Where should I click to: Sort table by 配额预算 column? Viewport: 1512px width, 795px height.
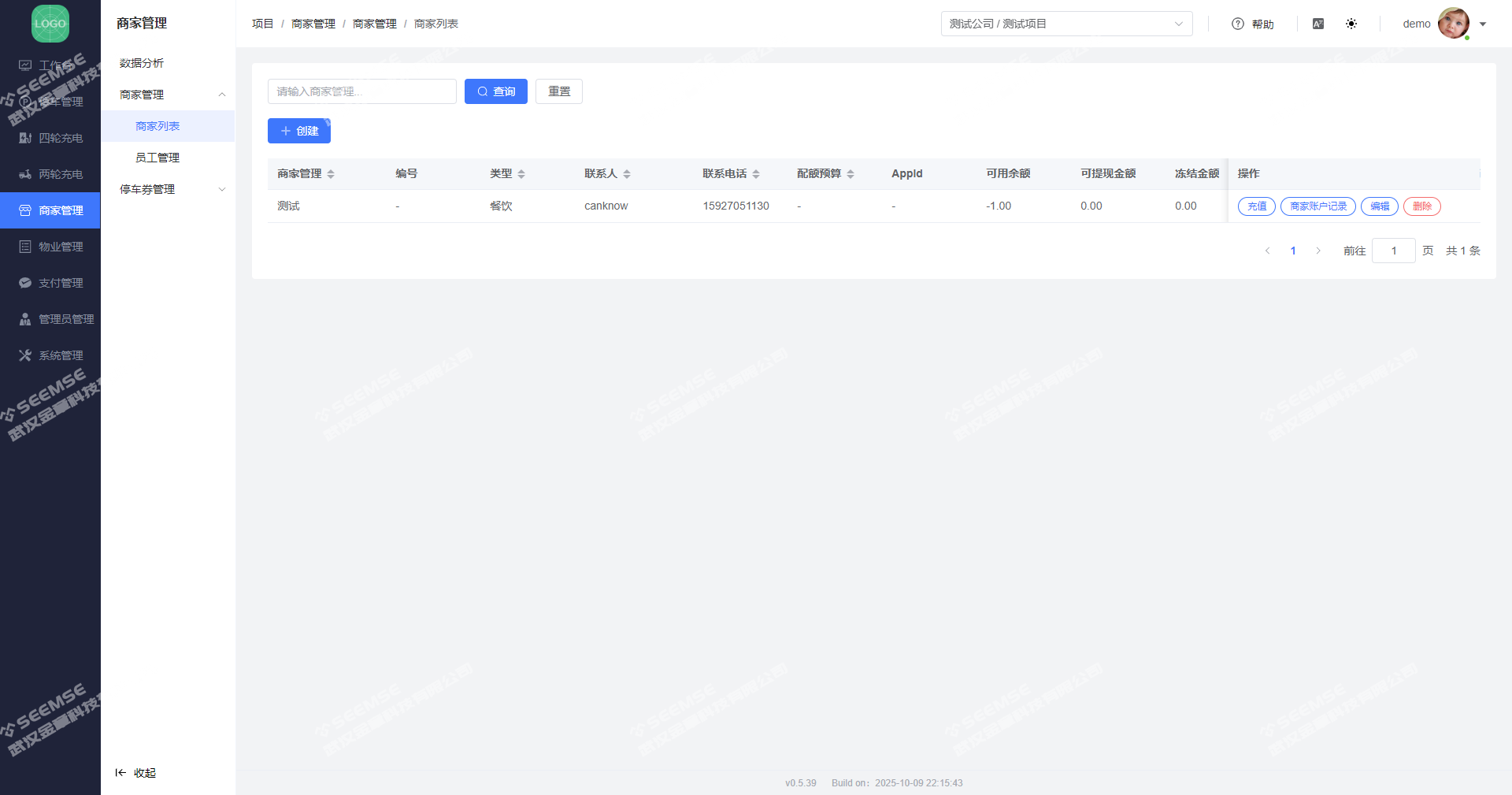pyautogui.click(x=850, y=174)
